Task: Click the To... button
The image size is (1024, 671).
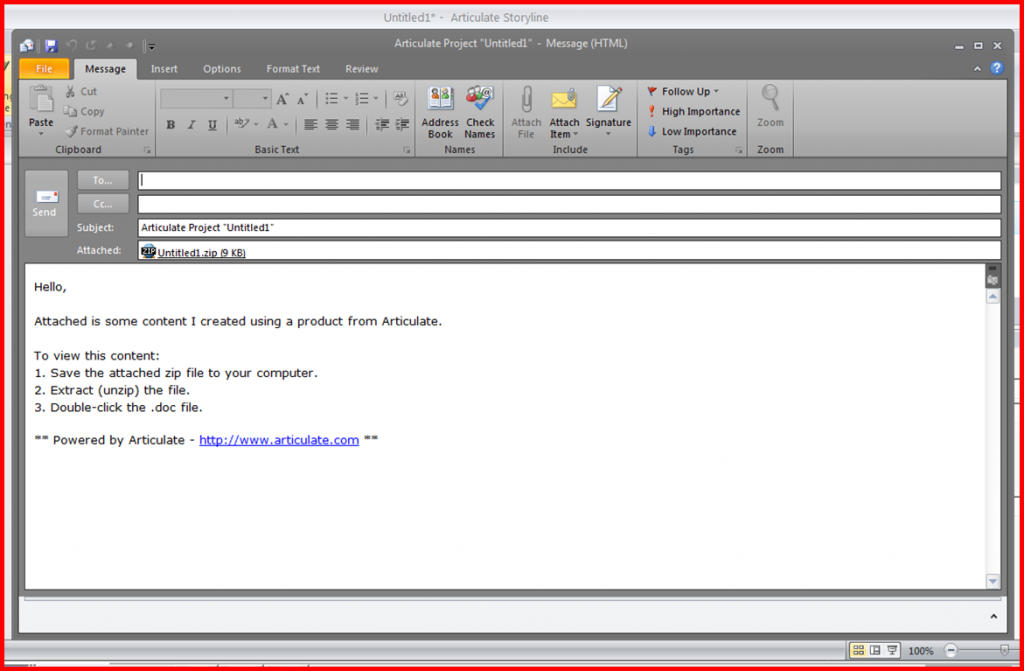Action: click(103, 180)
